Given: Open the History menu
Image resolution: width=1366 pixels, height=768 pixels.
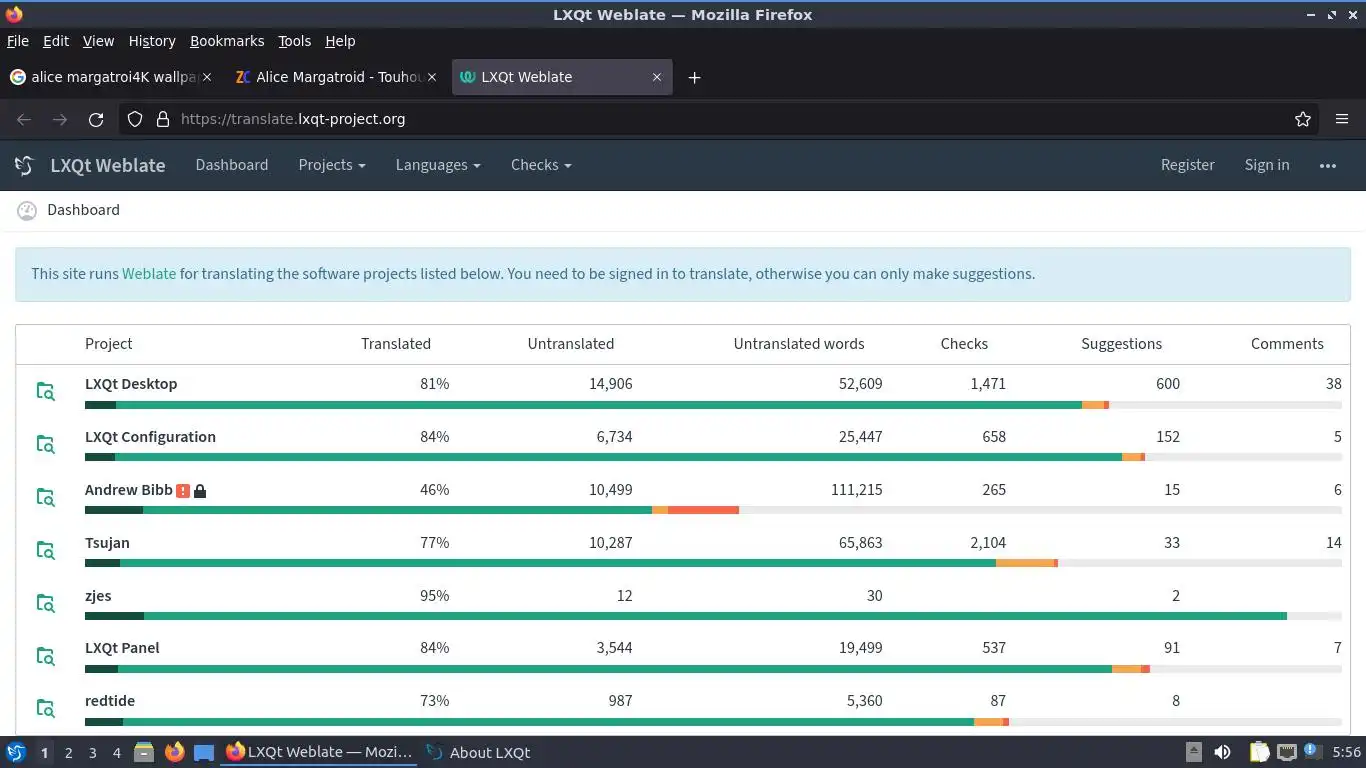Looking at the screenshot, I should click(x=152, y=41).
